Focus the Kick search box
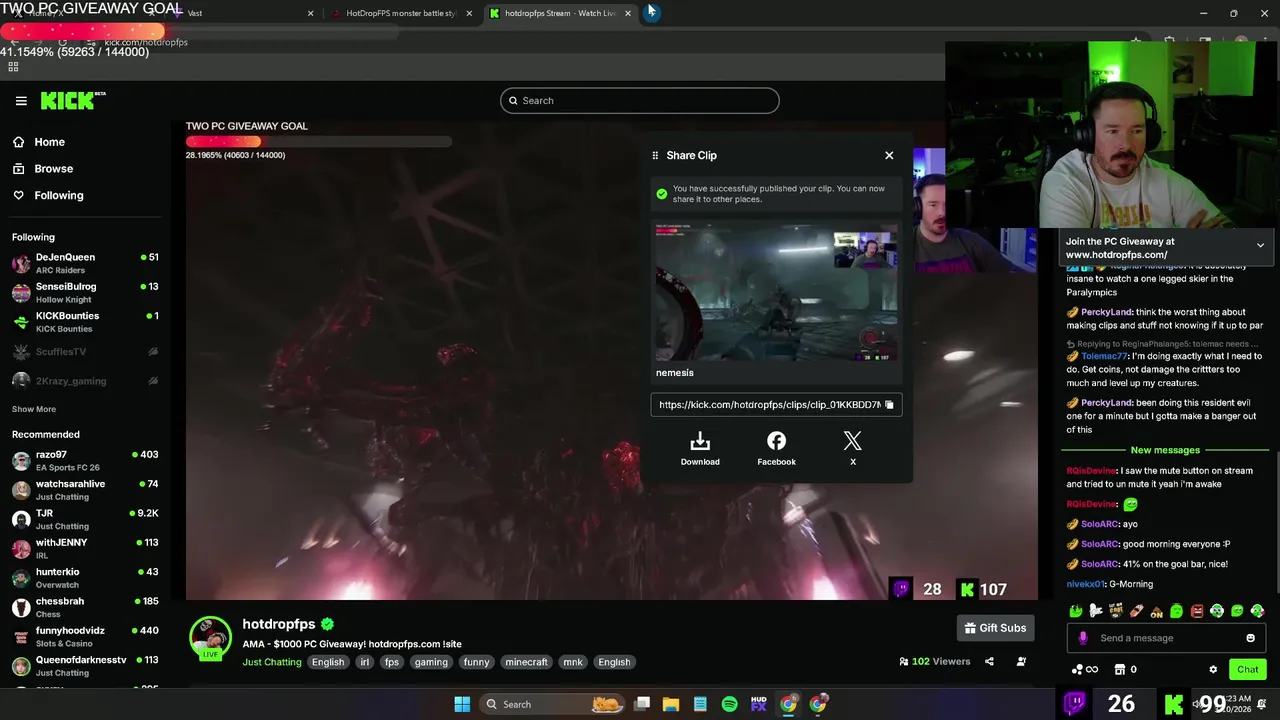Screen dimensions: 1280x720 tap(640, 100)
